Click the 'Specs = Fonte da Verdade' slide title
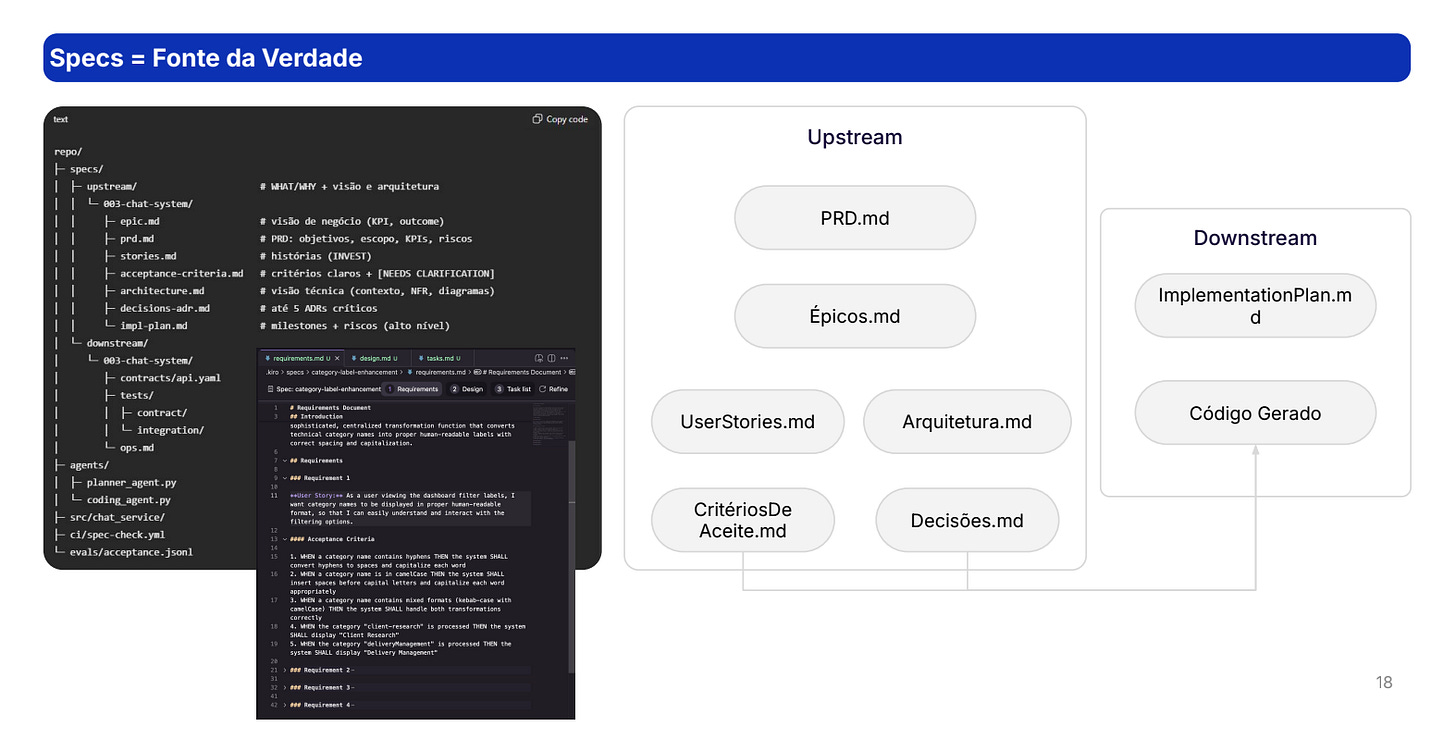The width and height of the screenshot is (1456, 738). click(206, 58)
